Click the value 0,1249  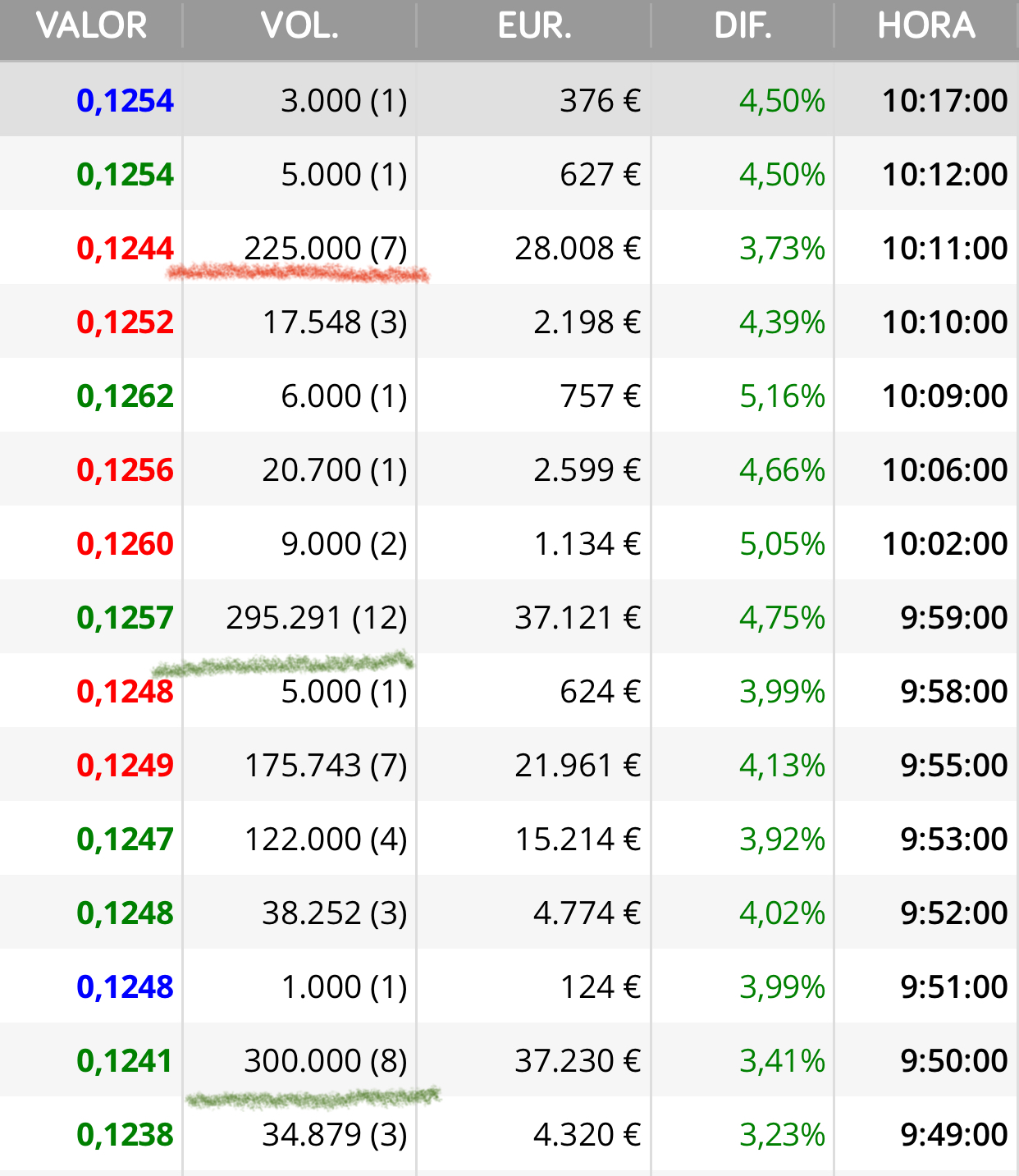click(x=125, y=766)
